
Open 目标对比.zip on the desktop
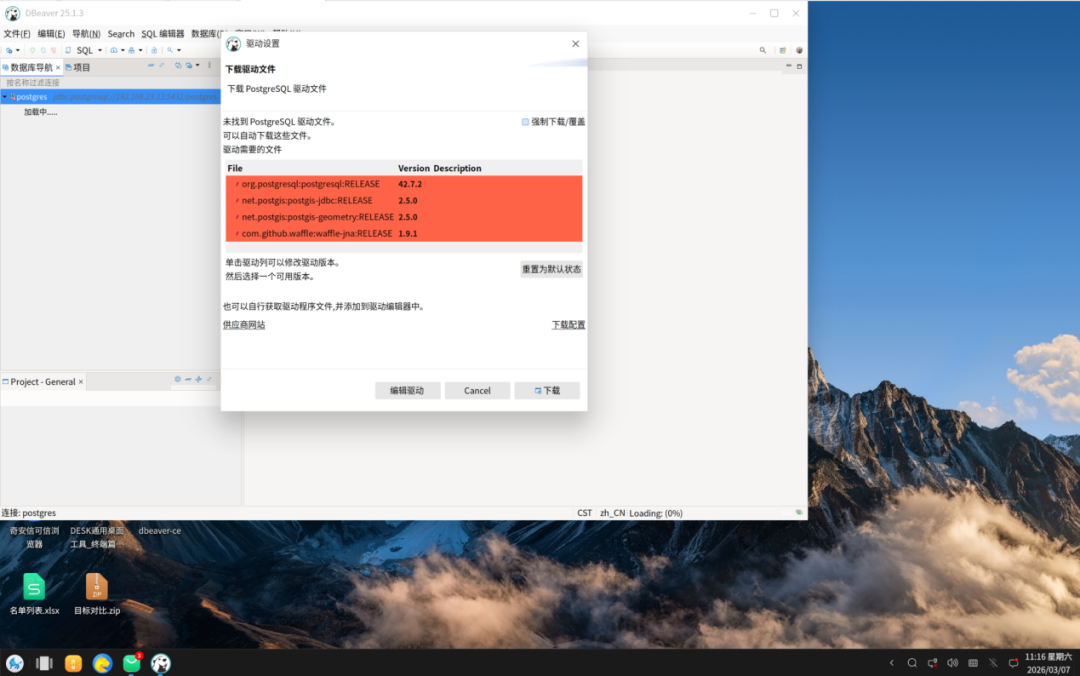96,594
